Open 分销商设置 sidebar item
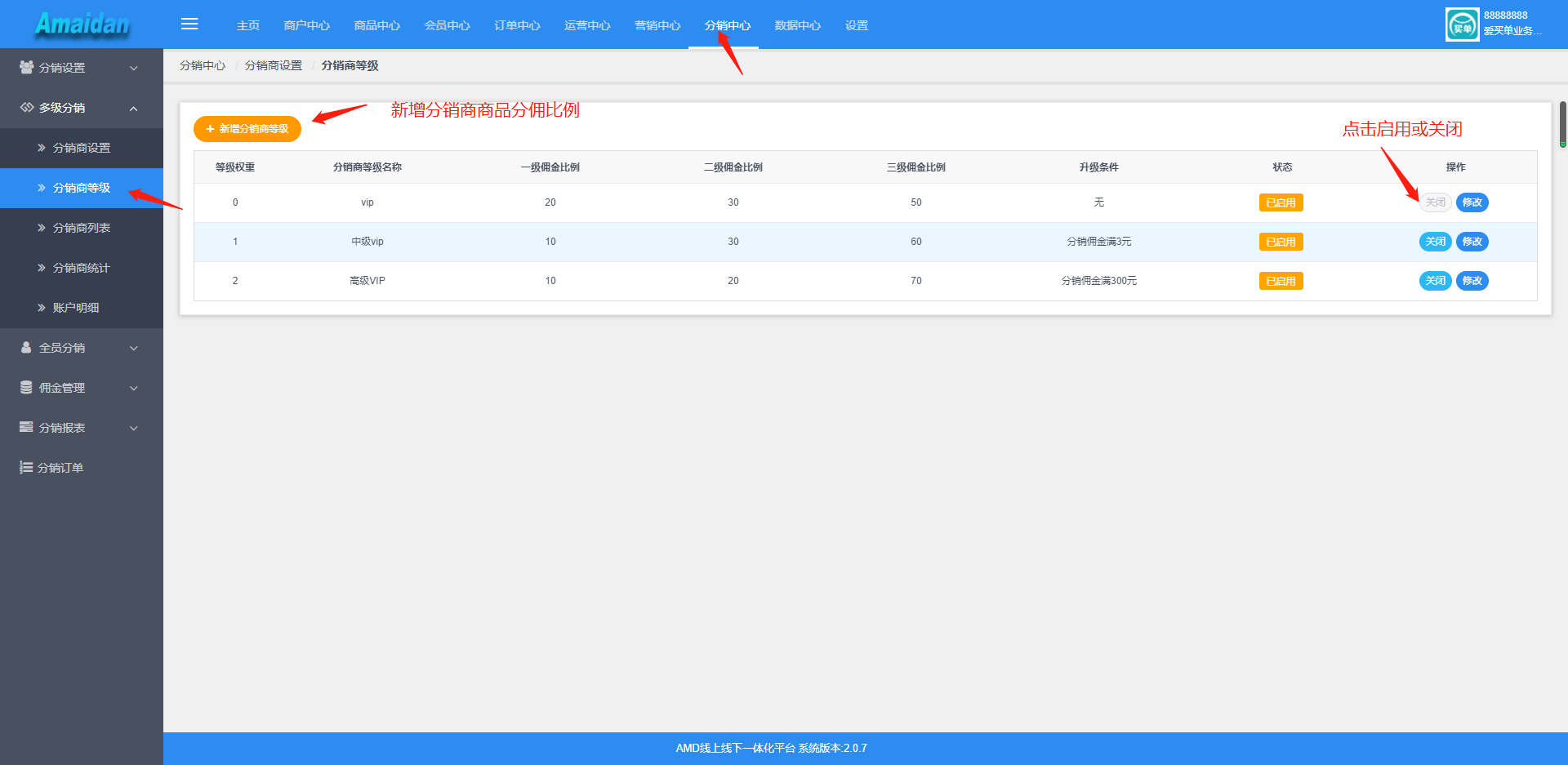The height and width of the screenshot is (765, 1568). [x=82, y=148]
